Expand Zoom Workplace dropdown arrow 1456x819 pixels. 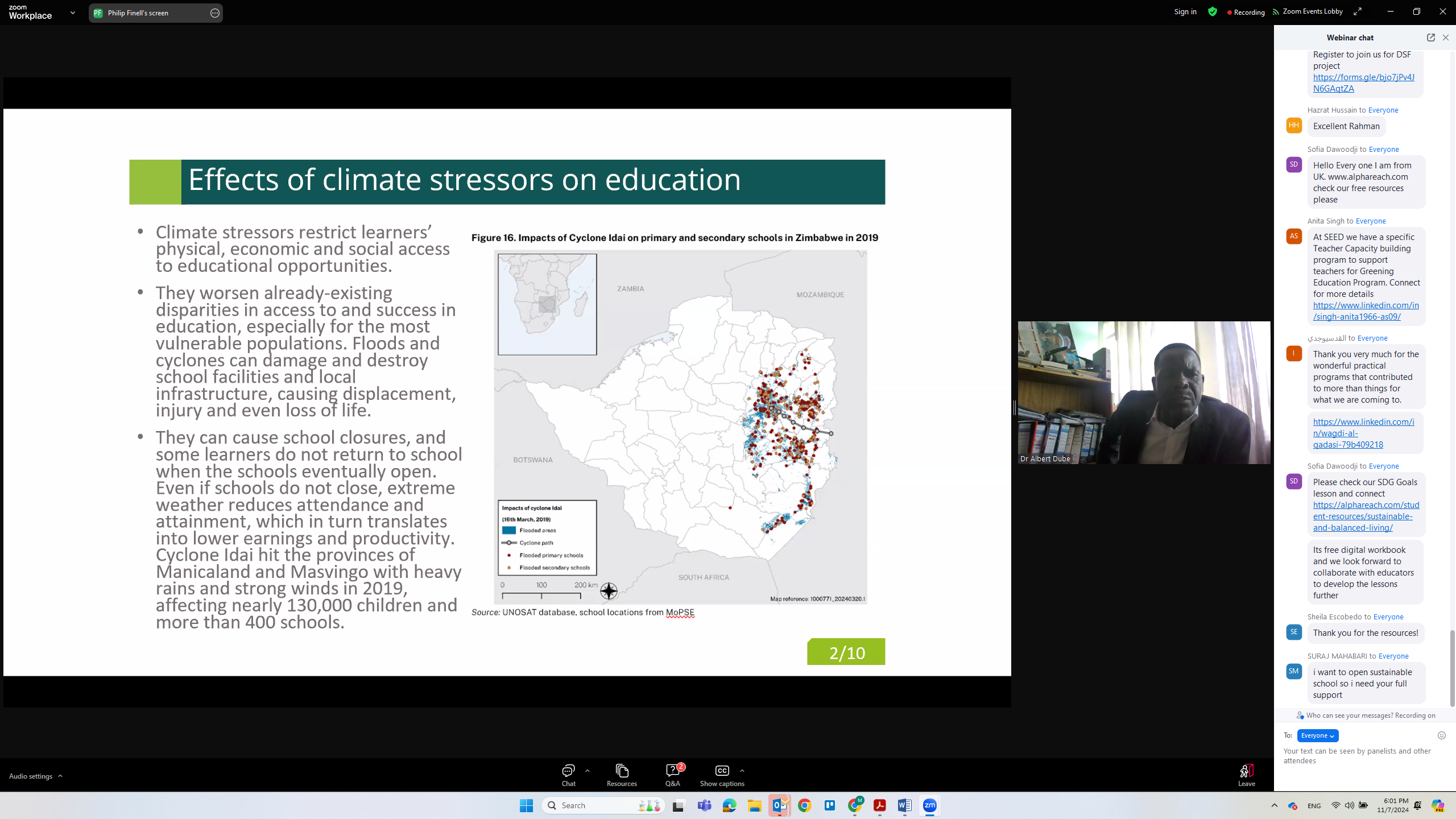coord(73,13)
